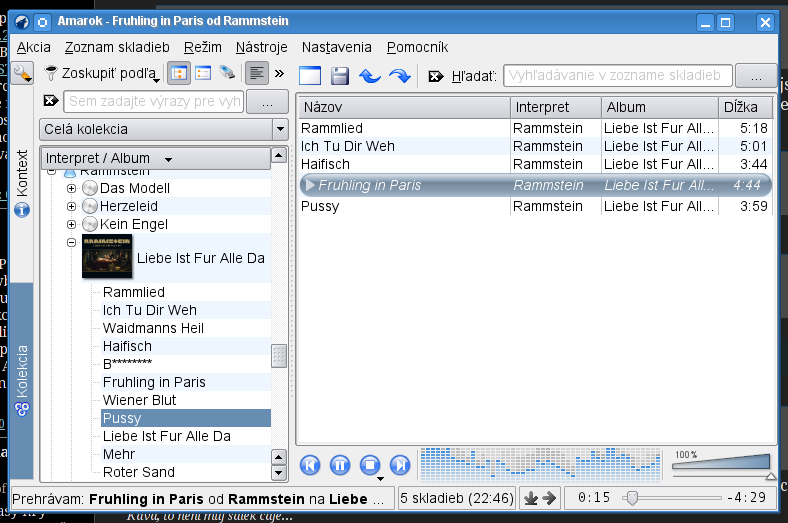Click the stop button
Screen dimensions: 788x523
coord(370,465)
